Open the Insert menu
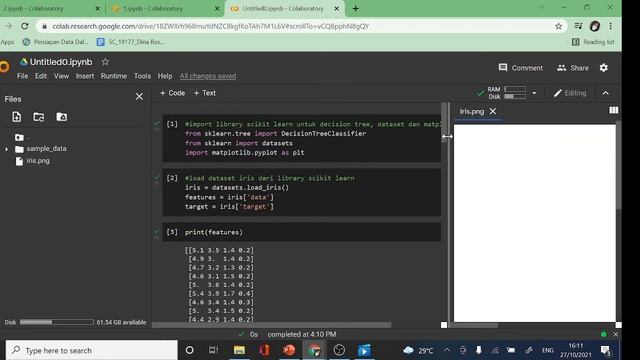640x360 pixels. [x=84, y=76]
